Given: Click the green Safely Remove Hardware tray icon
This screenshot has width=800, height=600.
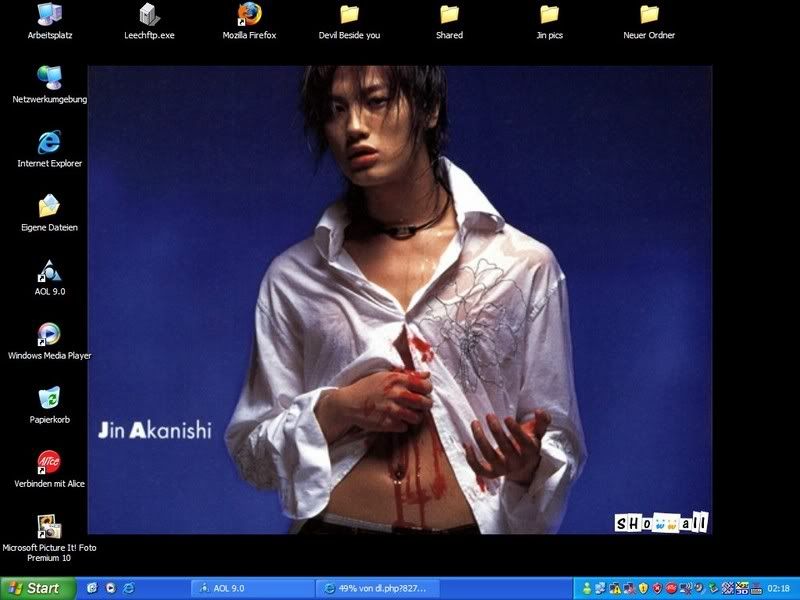Looking at the screenshot, I should point(713,588).
